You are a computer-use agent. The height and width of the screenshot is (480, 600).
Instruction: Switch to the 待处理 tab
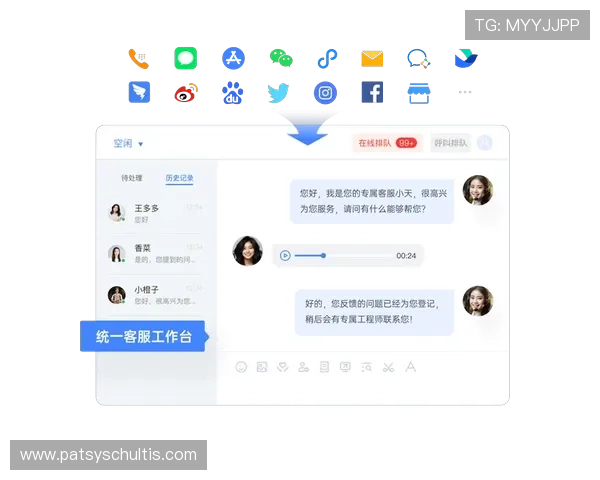pyautogui.click(x=132, y=178)
